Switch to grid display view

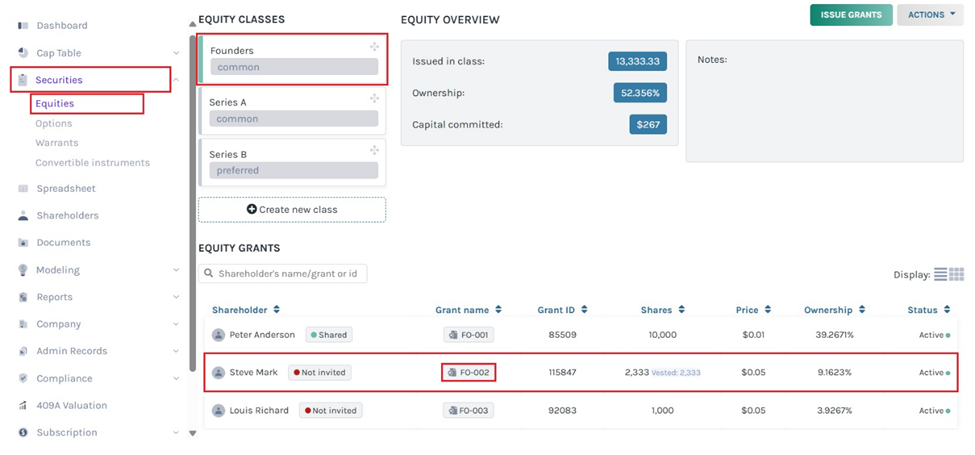[956, 274]
